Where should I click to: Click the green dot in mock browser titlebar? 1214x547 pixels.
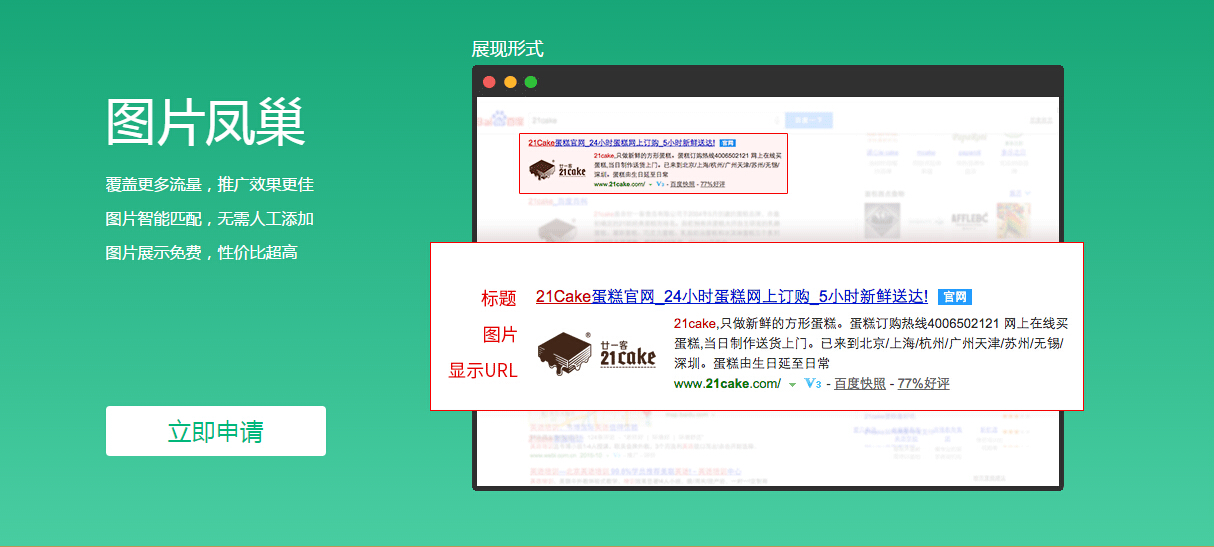[x=531, y=82]
